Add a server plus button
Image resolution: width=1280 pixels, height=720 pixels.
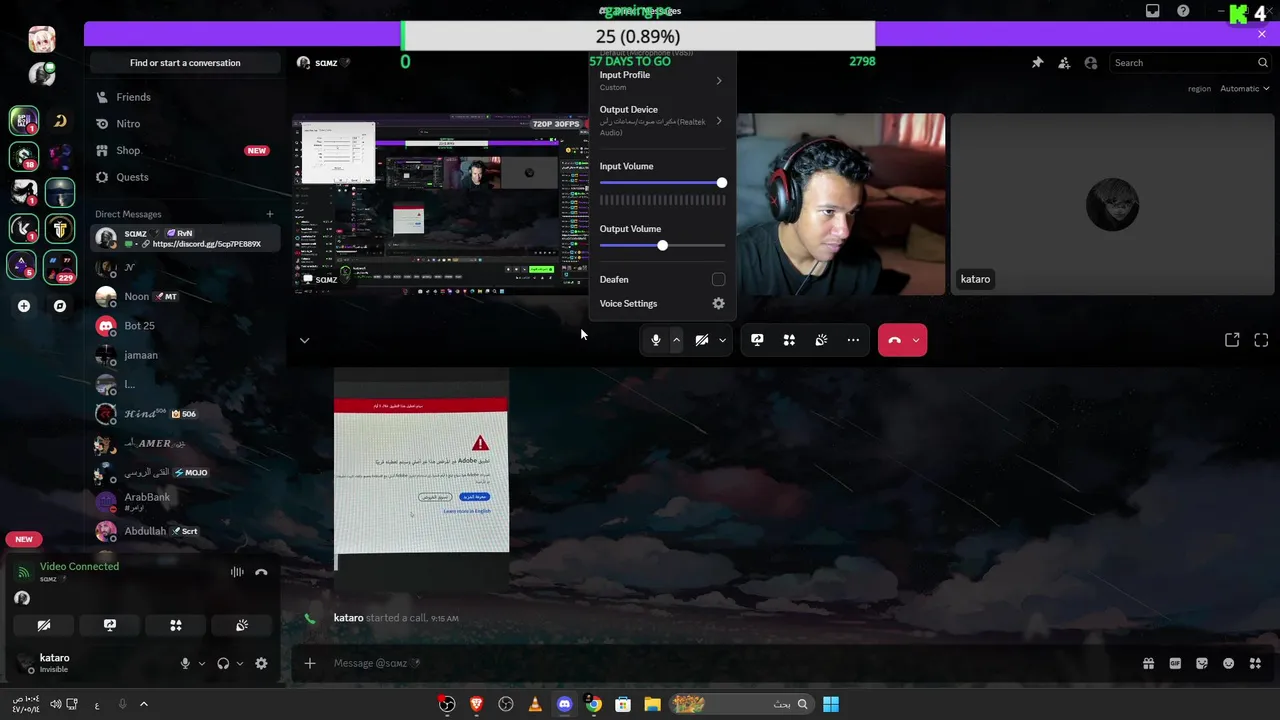point(24,306)
